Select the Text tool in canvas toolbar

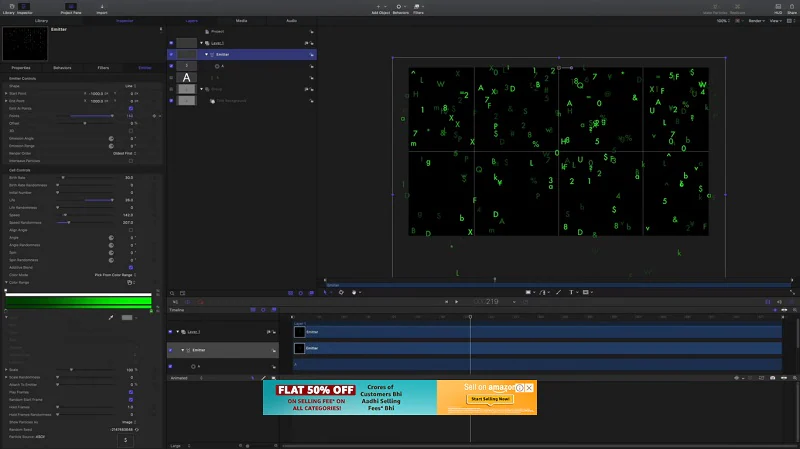pyautogui.click(x=571, y=292)
